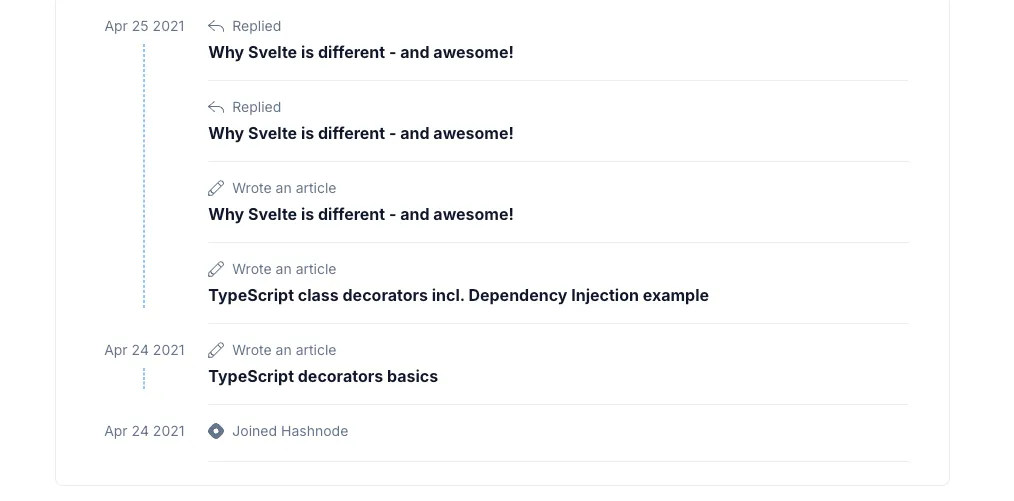Open Svelte post under the second Replied entry
Screen dimensions: 1014x501
[x=360, y=133]
